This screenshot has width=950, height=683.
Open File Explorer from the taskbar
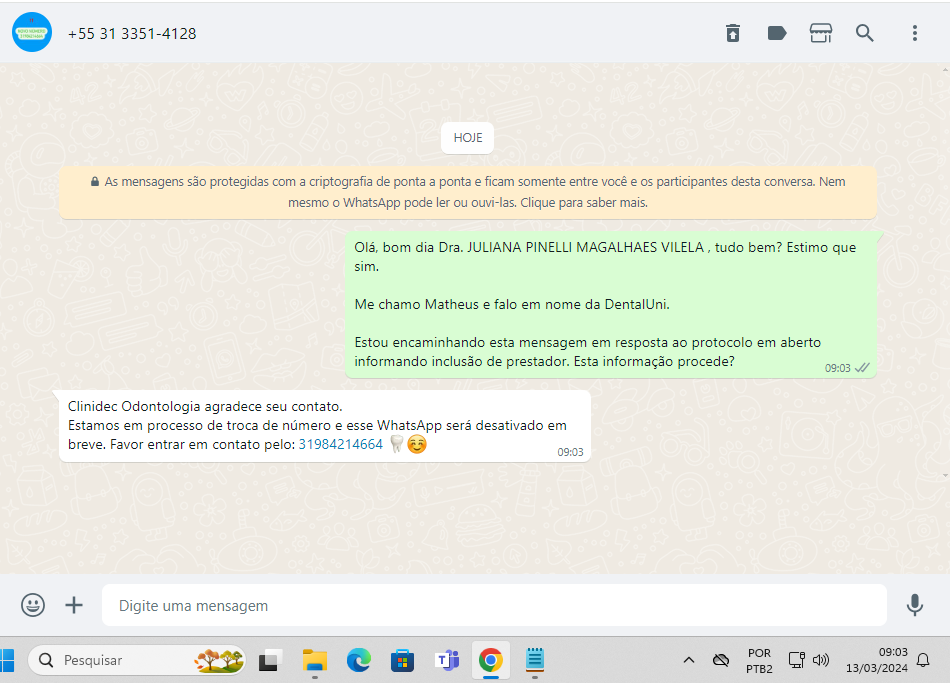point(314,660)
